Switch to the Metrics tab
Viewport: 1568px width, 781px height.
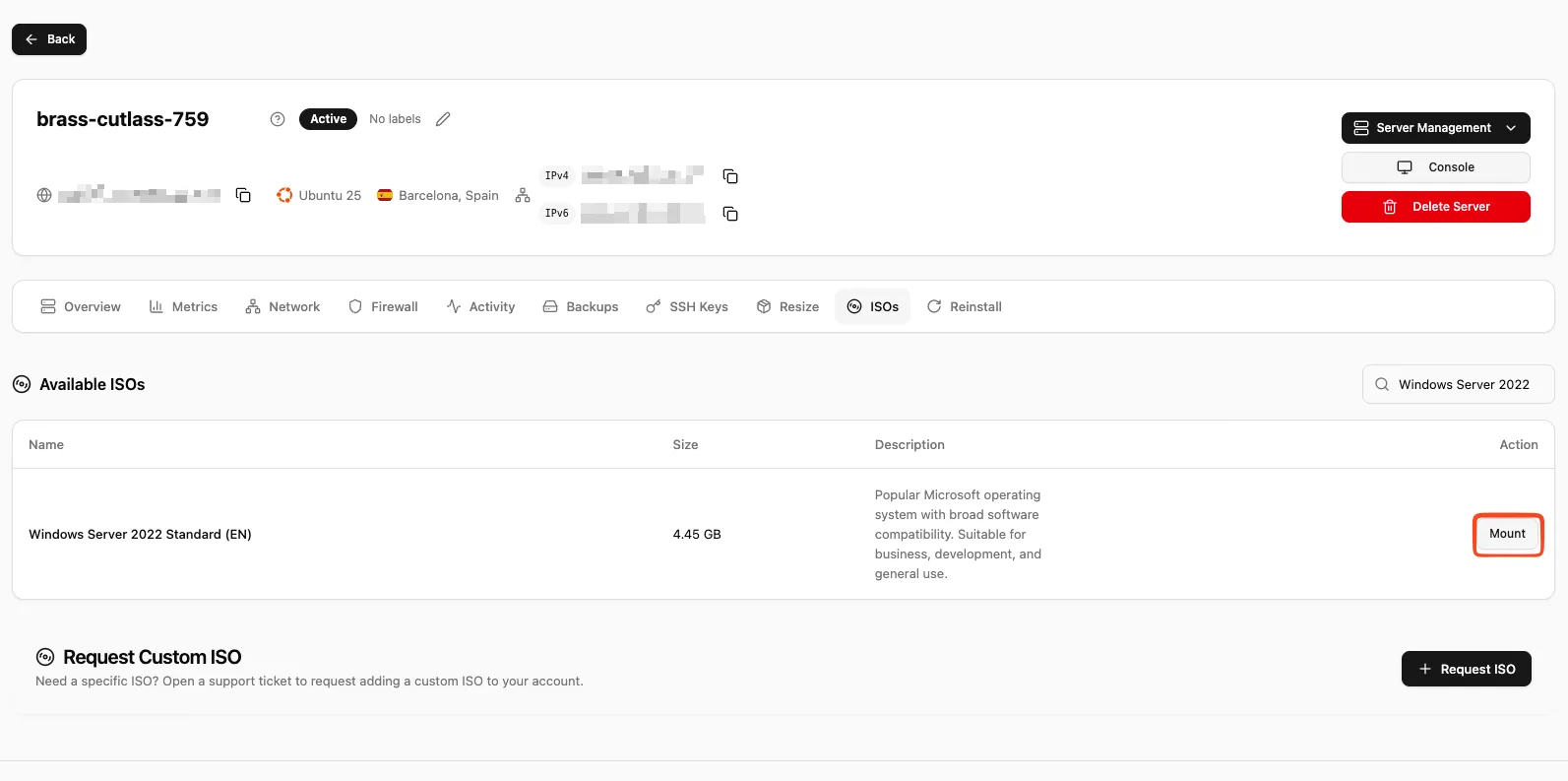(x=183, y=307)
